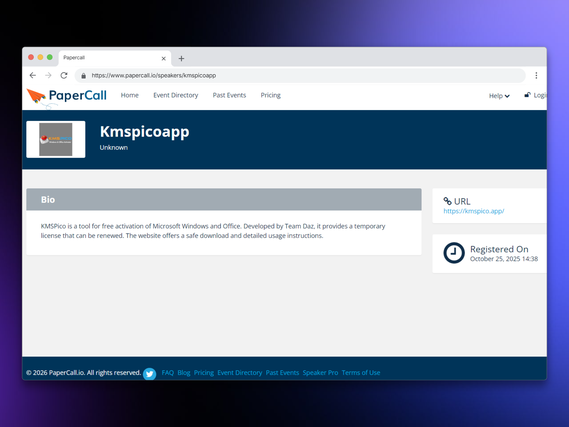The height and width of the screenshot is (427, 569).
Task: Click the browser forward arrow
Action: (x=48, y=75)
